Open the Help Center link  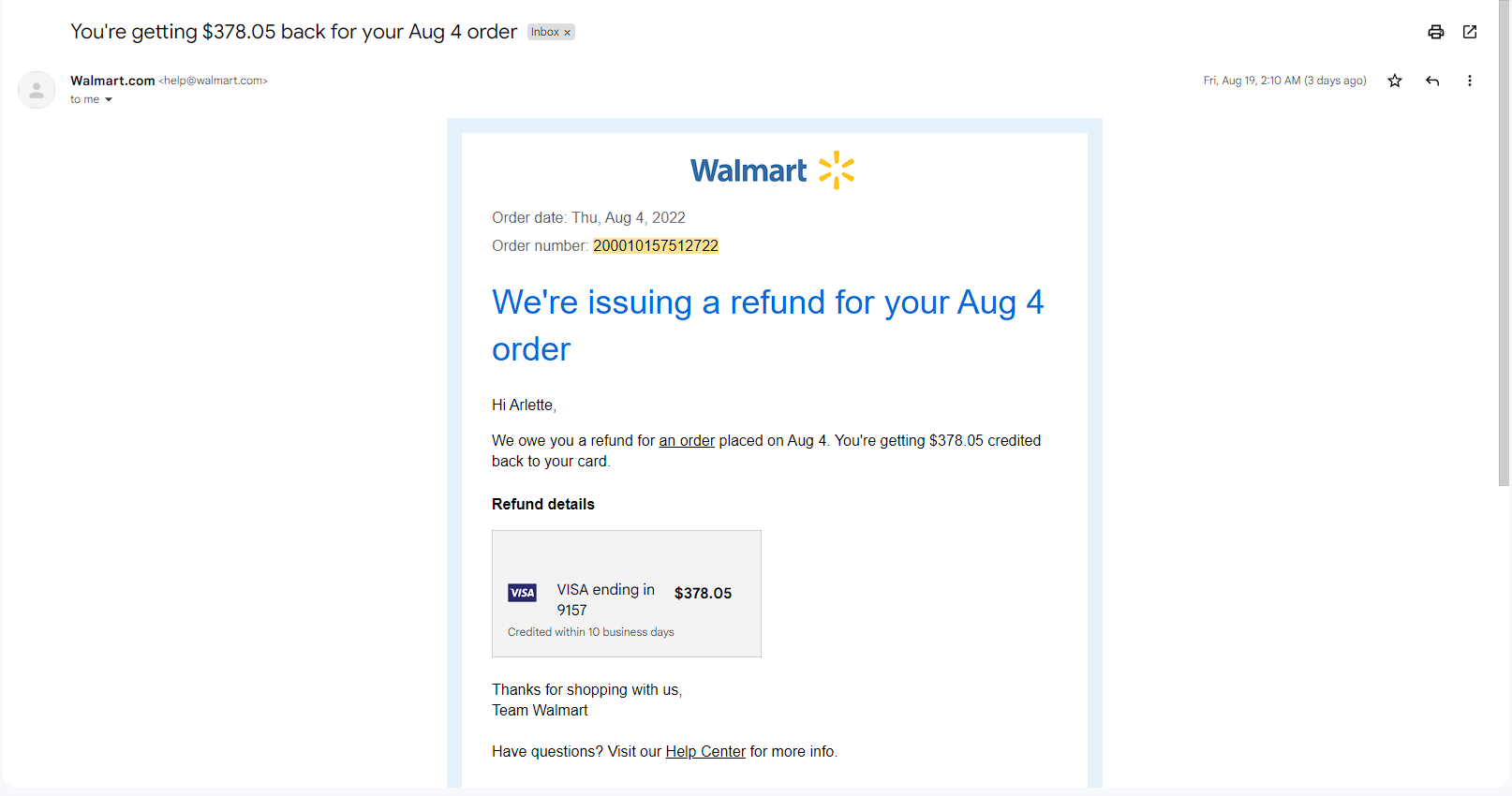coord(705,751)
